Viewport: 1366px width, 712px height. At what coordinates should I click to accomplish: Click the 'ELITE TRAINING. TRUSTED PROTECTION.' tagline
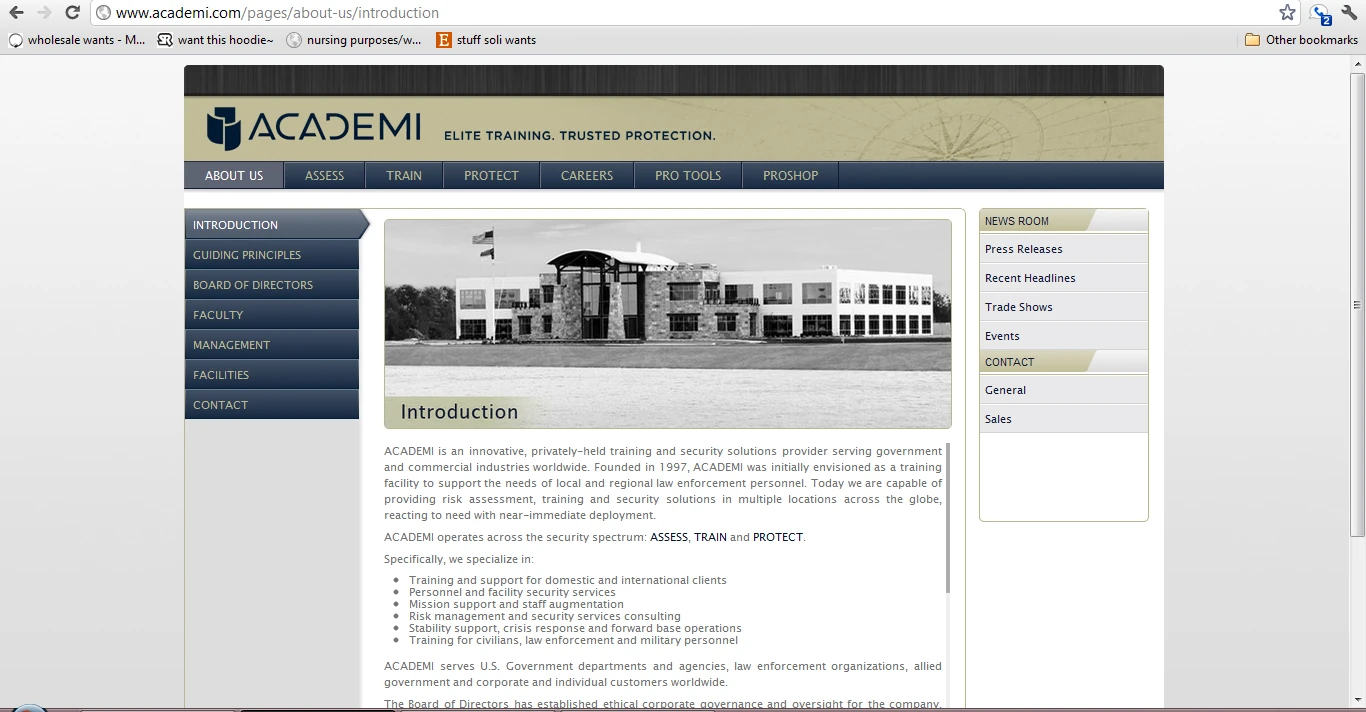click(x=580, y=135)
